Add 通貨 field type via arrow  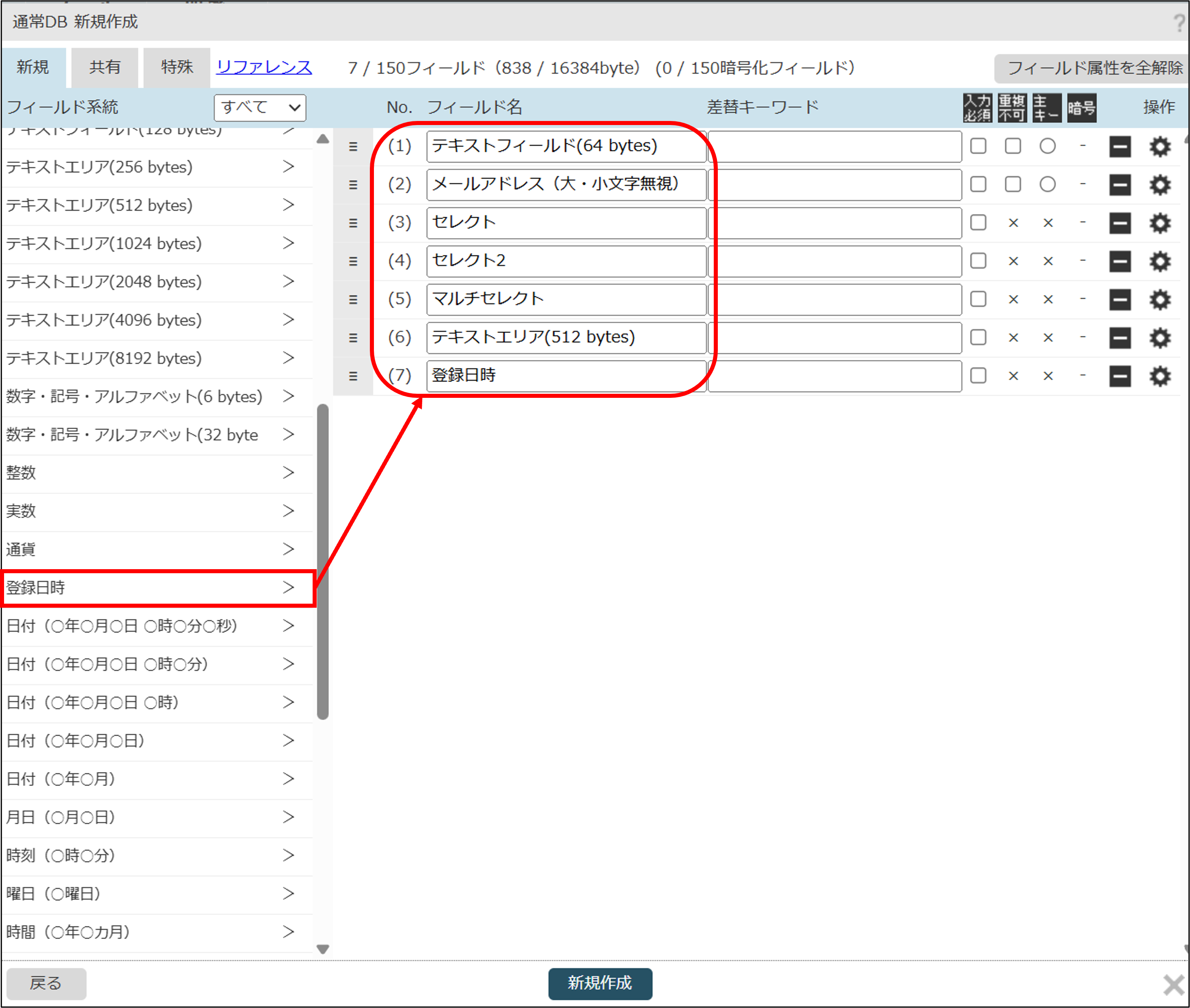(288, 549)
